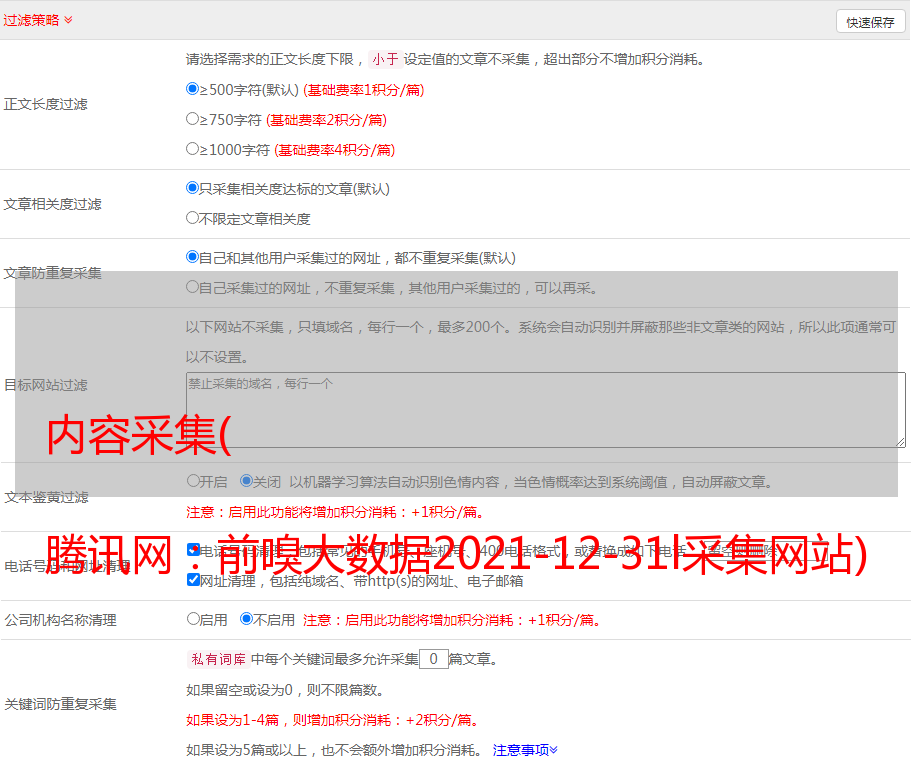Click the 关键词防重复采集 row label
This screenshot has height=768, width=912.
(x=60, y=704)
